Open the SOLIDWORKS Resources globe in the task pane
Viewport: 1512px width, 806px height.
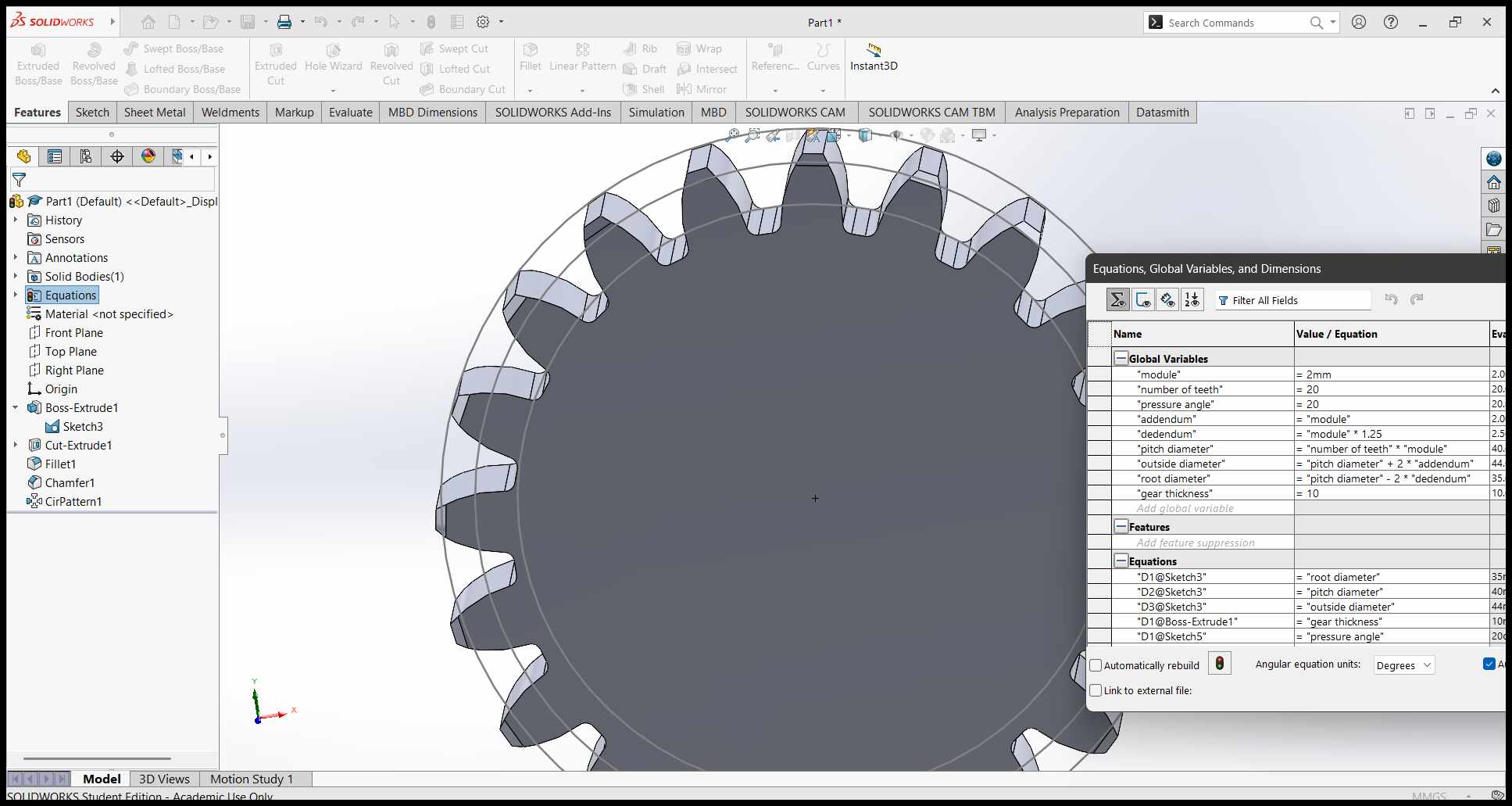click(x=1494, y=159)
